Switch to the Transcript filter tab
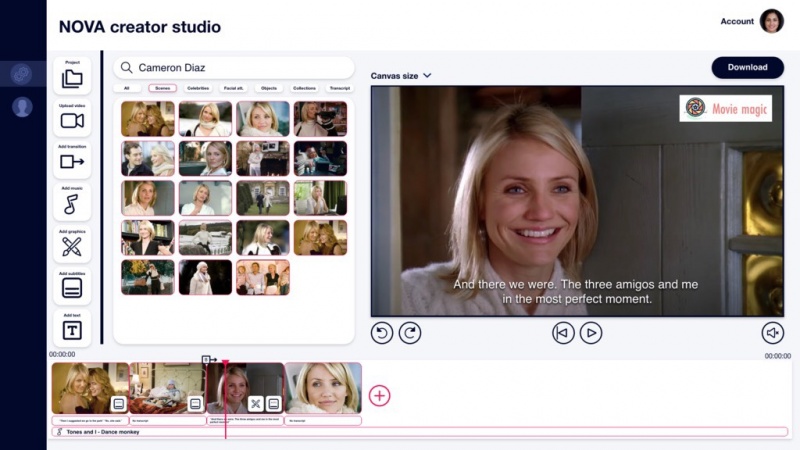The image size is (800, 450). [340, 88]
